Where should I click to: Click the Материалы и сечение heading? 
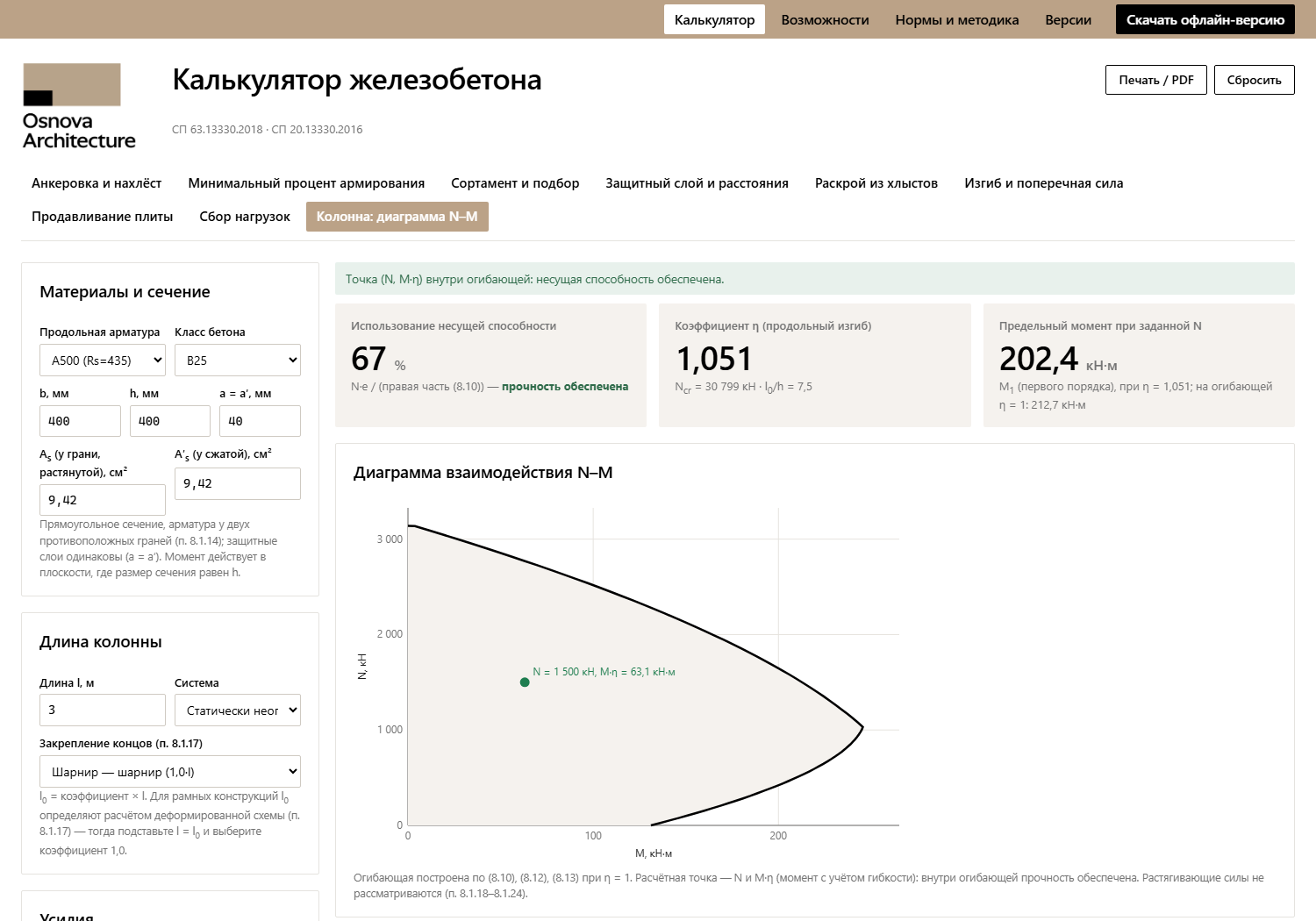pos(125,292)
